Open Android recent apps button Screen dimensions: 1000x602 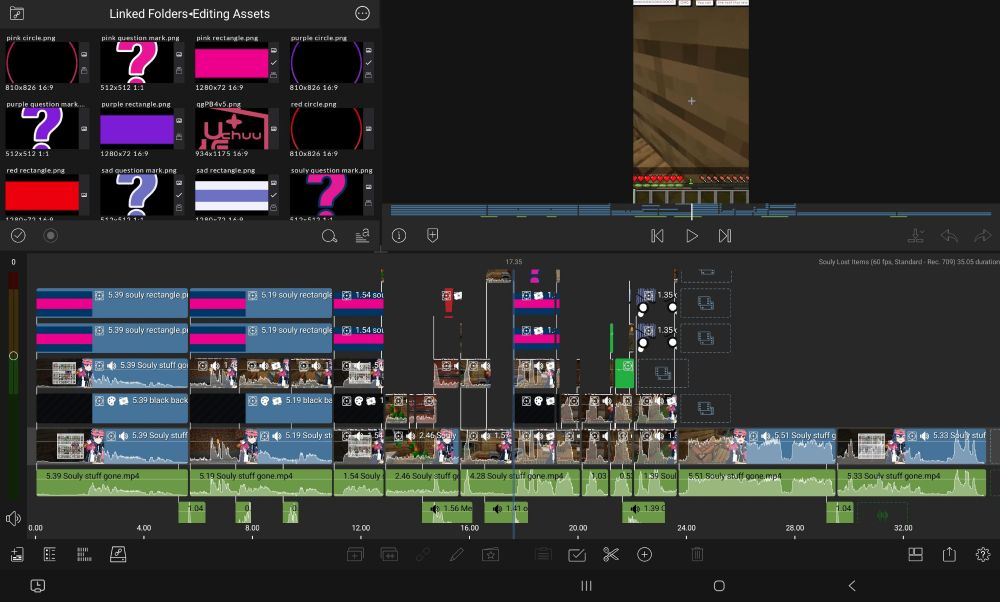586,585
